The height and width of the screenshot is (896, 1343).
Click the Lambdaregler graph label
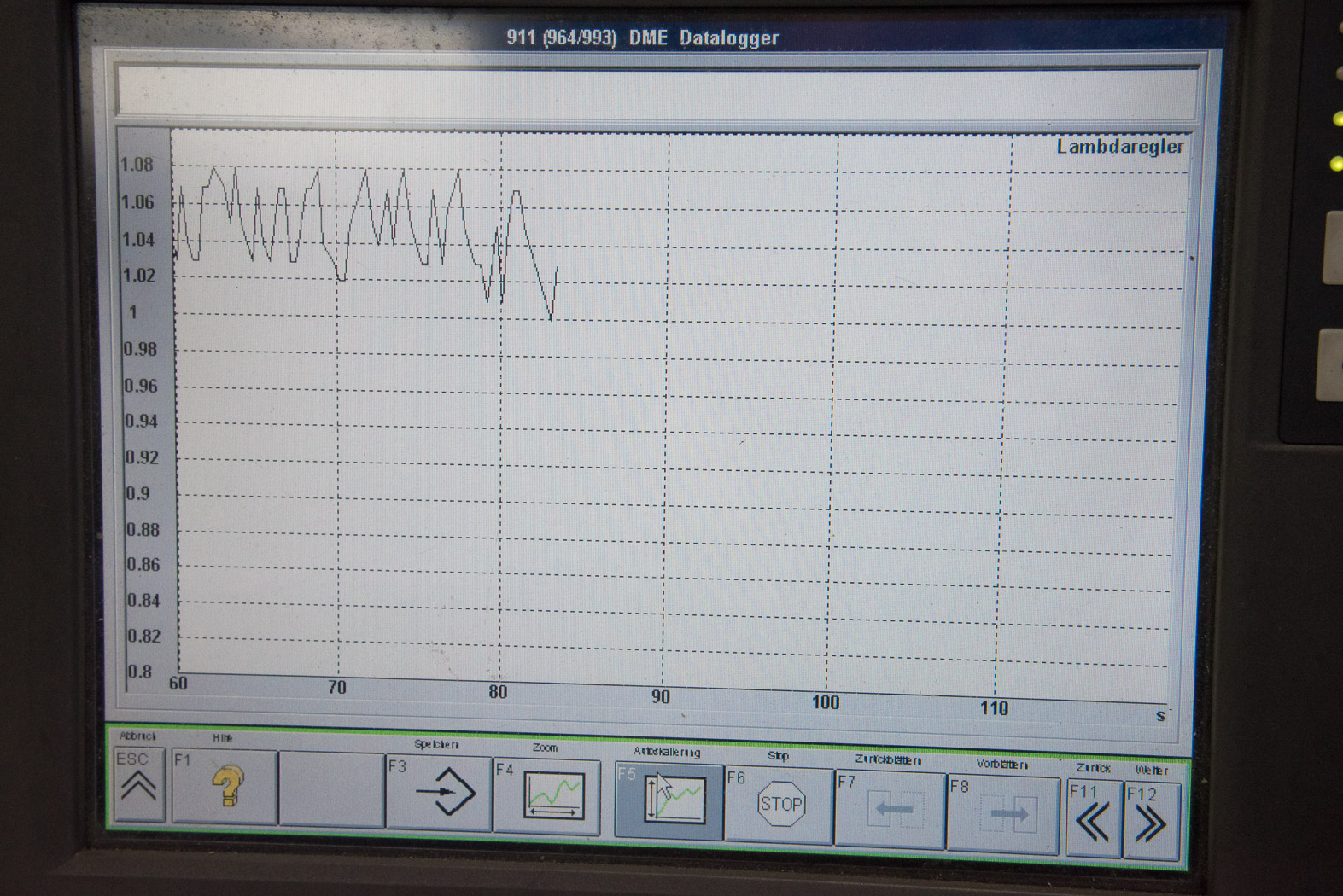coord(1120,147)
